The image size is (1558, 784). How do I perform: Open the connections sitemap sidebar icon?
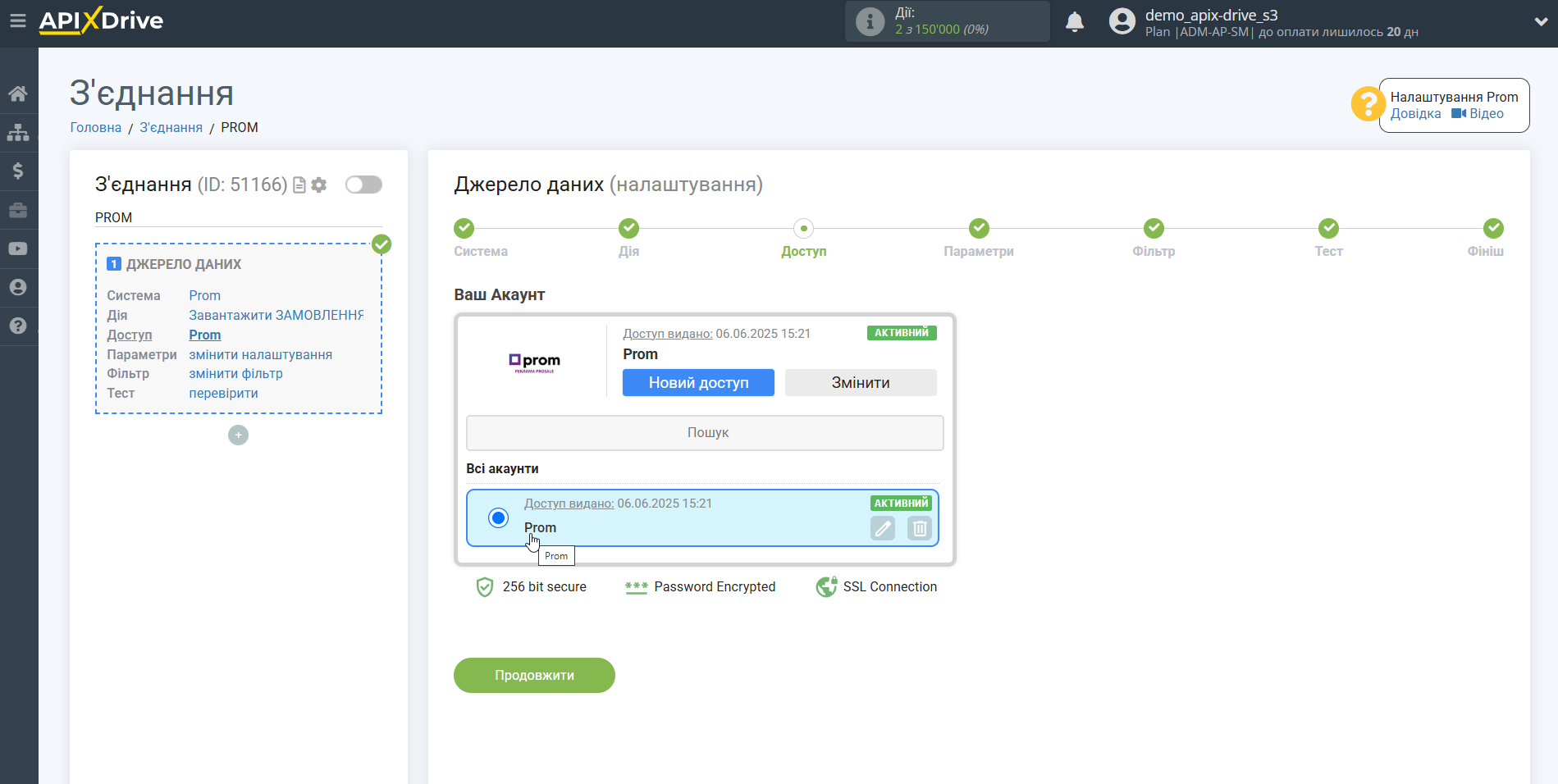18,132
